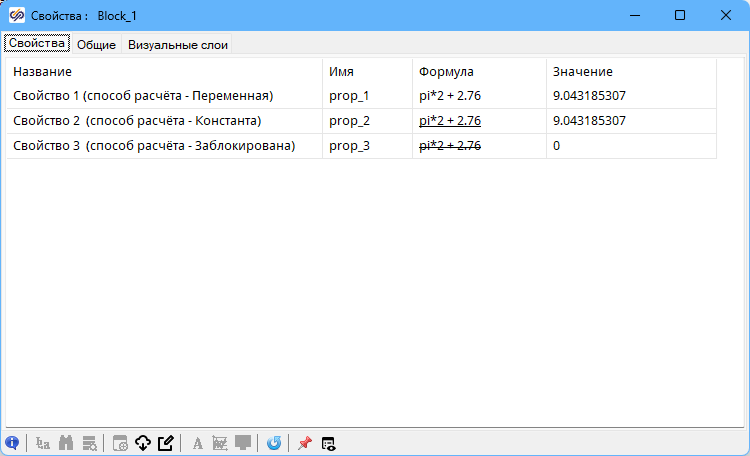Open the Визуальные слои tab
This screenshot has height=456, width=750.
(178, 44)
